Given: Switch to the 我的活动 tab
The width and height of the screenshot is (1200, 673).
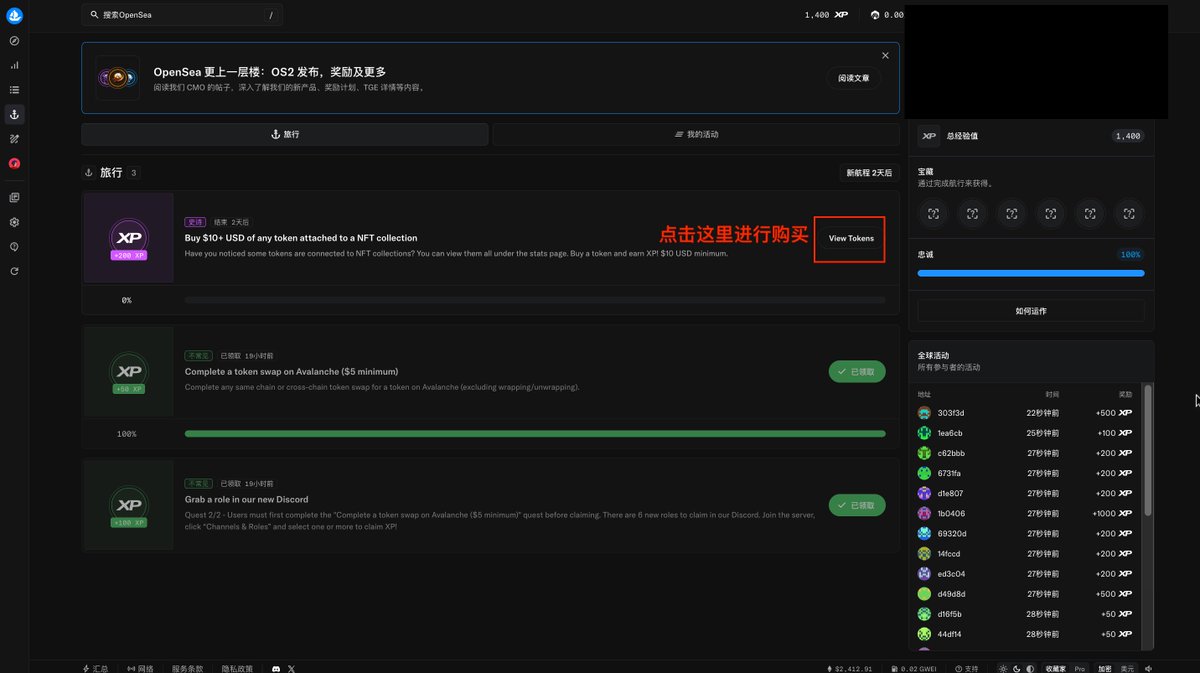Looking at the screenshot, I should (x=696, y=134).
